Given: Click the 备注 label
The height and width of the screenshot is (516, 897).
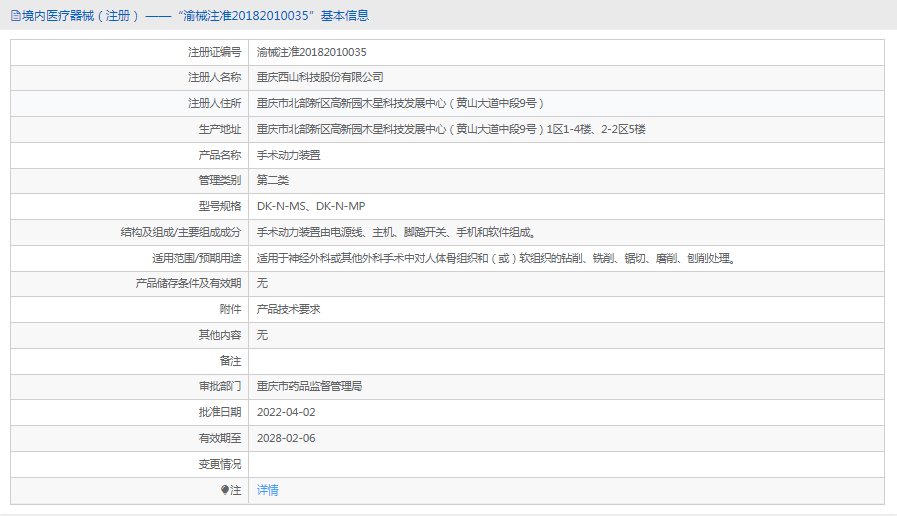Looking at the screenshot, I should 231,361.
